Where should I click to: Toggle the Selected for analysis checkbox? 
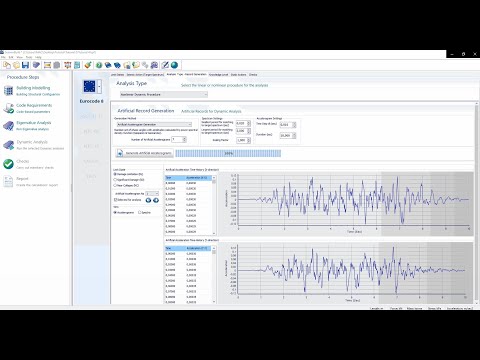coord(128,200)
